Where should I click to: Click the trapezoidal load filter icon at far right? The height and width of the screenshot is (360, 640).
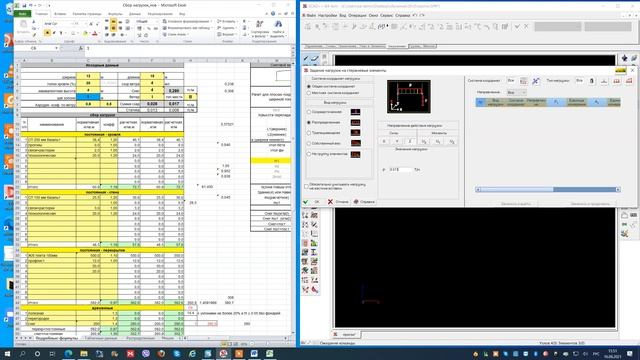click(x=629, y=81)
